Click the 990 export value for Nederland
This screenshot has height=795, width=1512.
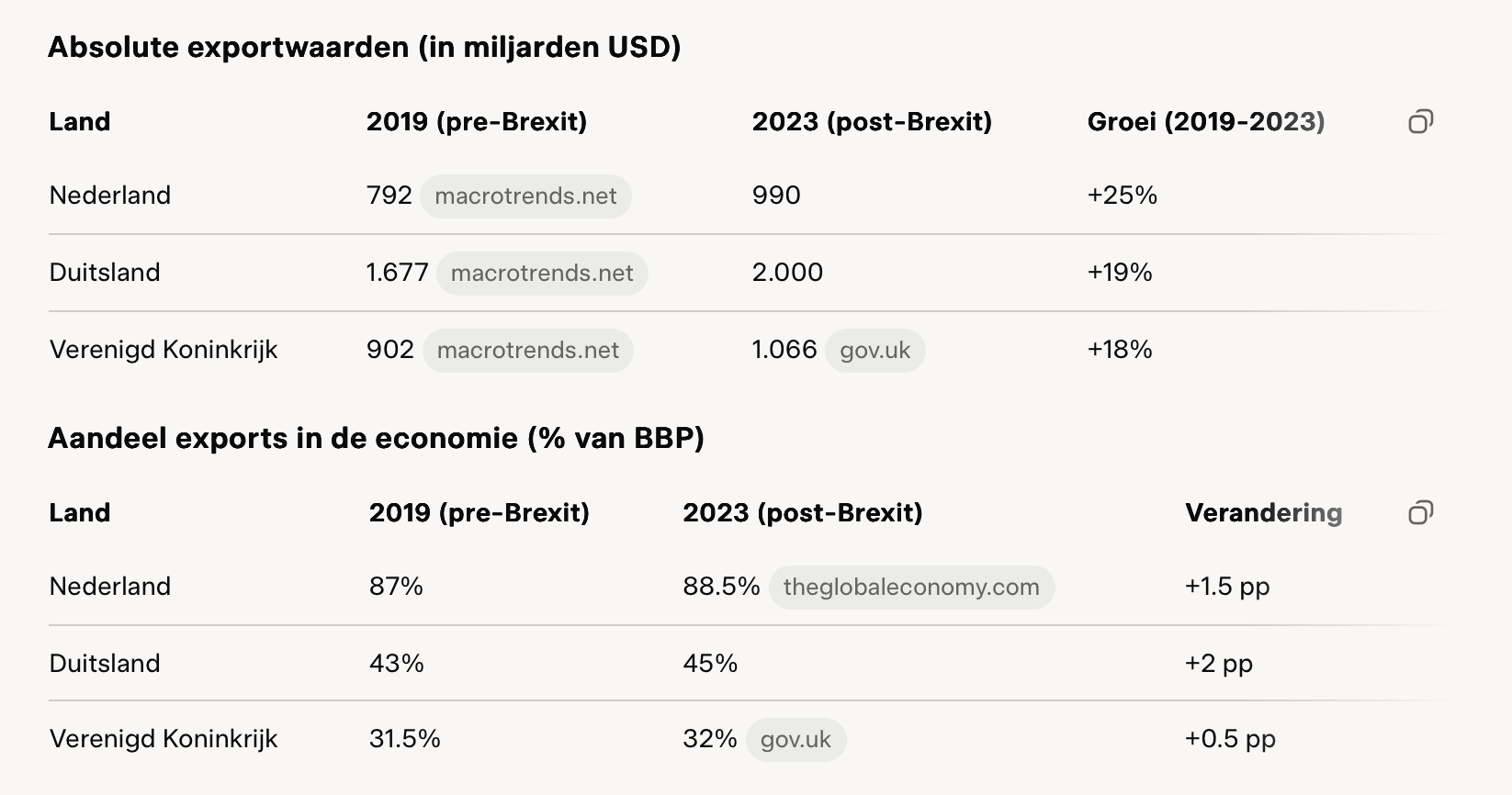click(x=776, y=196)
